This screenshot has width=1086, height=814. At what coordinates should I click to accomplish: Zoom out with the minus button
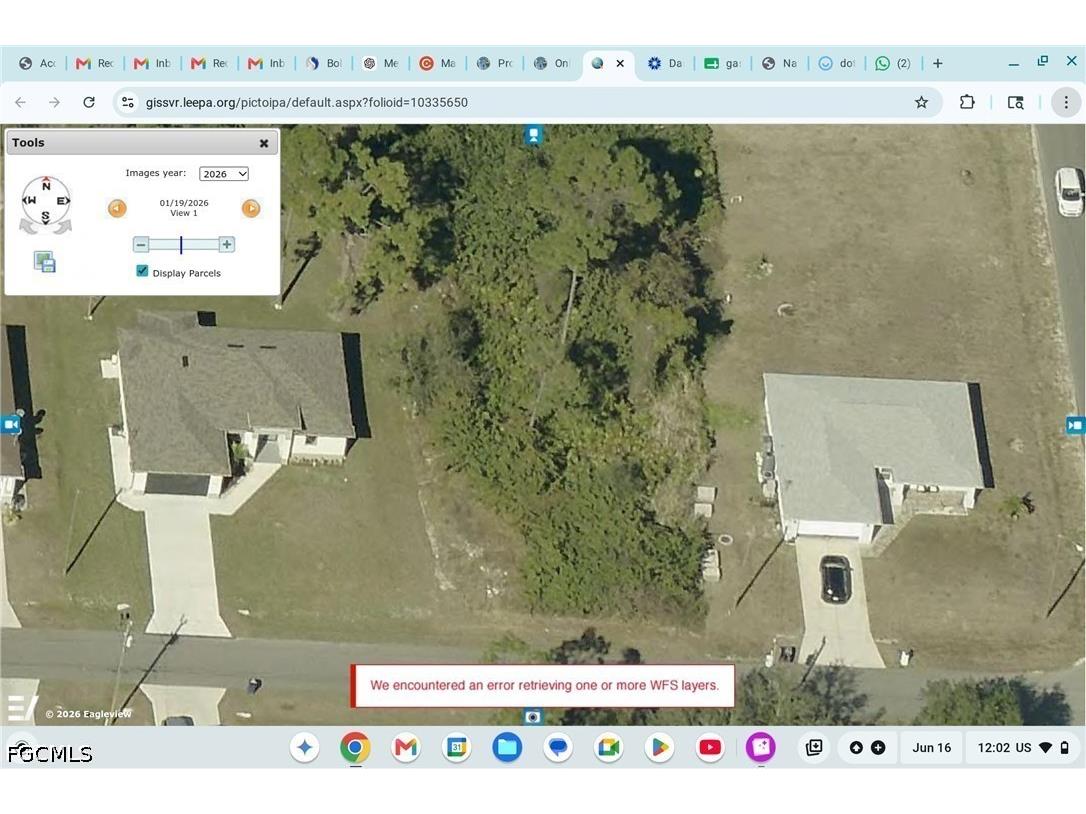[141, 245]
